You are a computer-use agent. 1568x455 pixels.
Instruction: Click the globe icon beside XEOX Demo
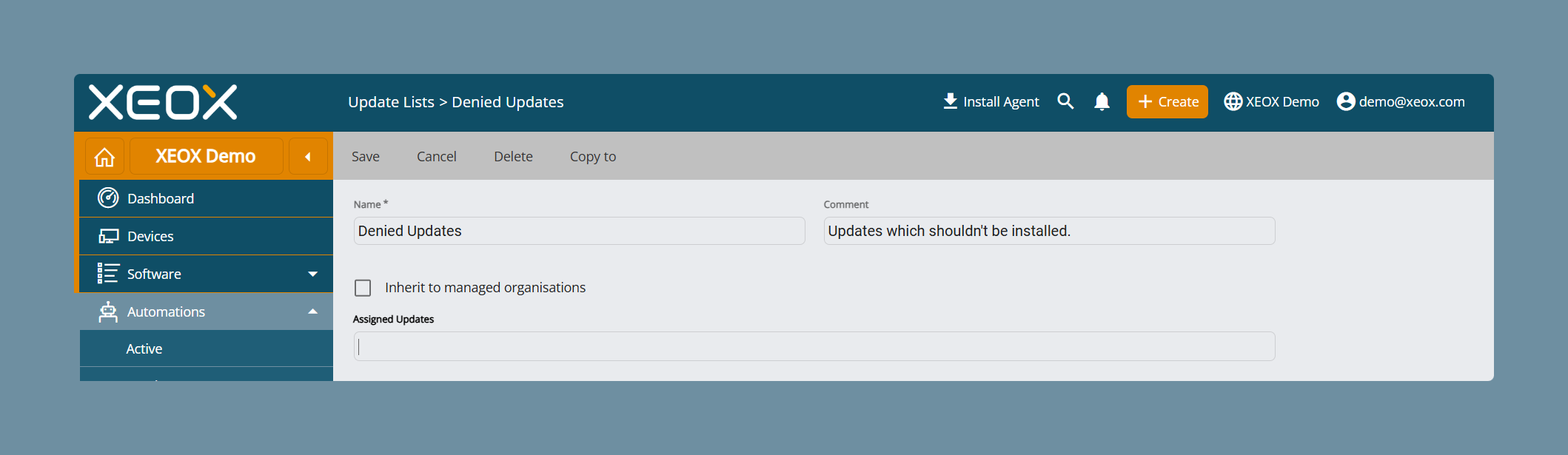pyautogui.click(x=1233, y=101)
